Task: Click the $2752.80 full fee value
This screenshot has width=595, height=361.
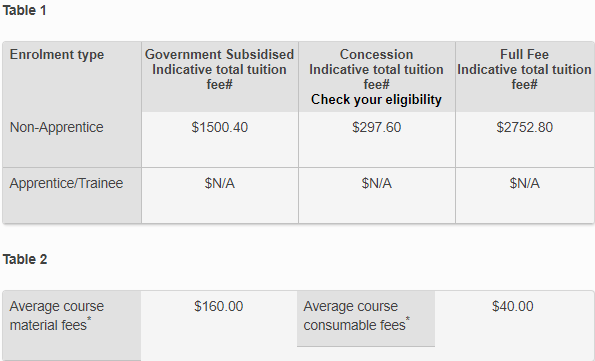Action: [524, 128]
